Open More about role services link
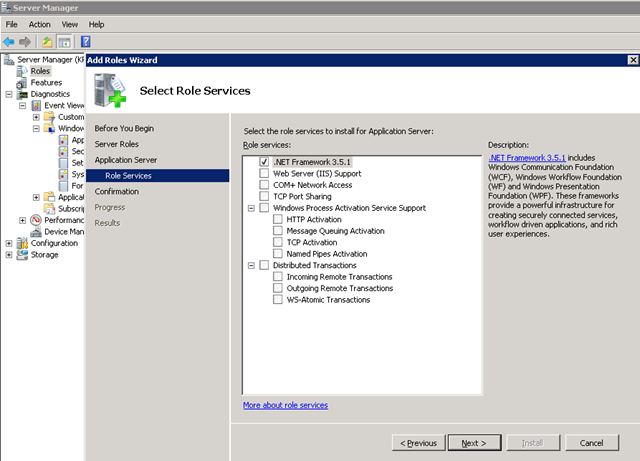Screen dimensions: 640x461 pyautogui.click(x=285, y=405)
